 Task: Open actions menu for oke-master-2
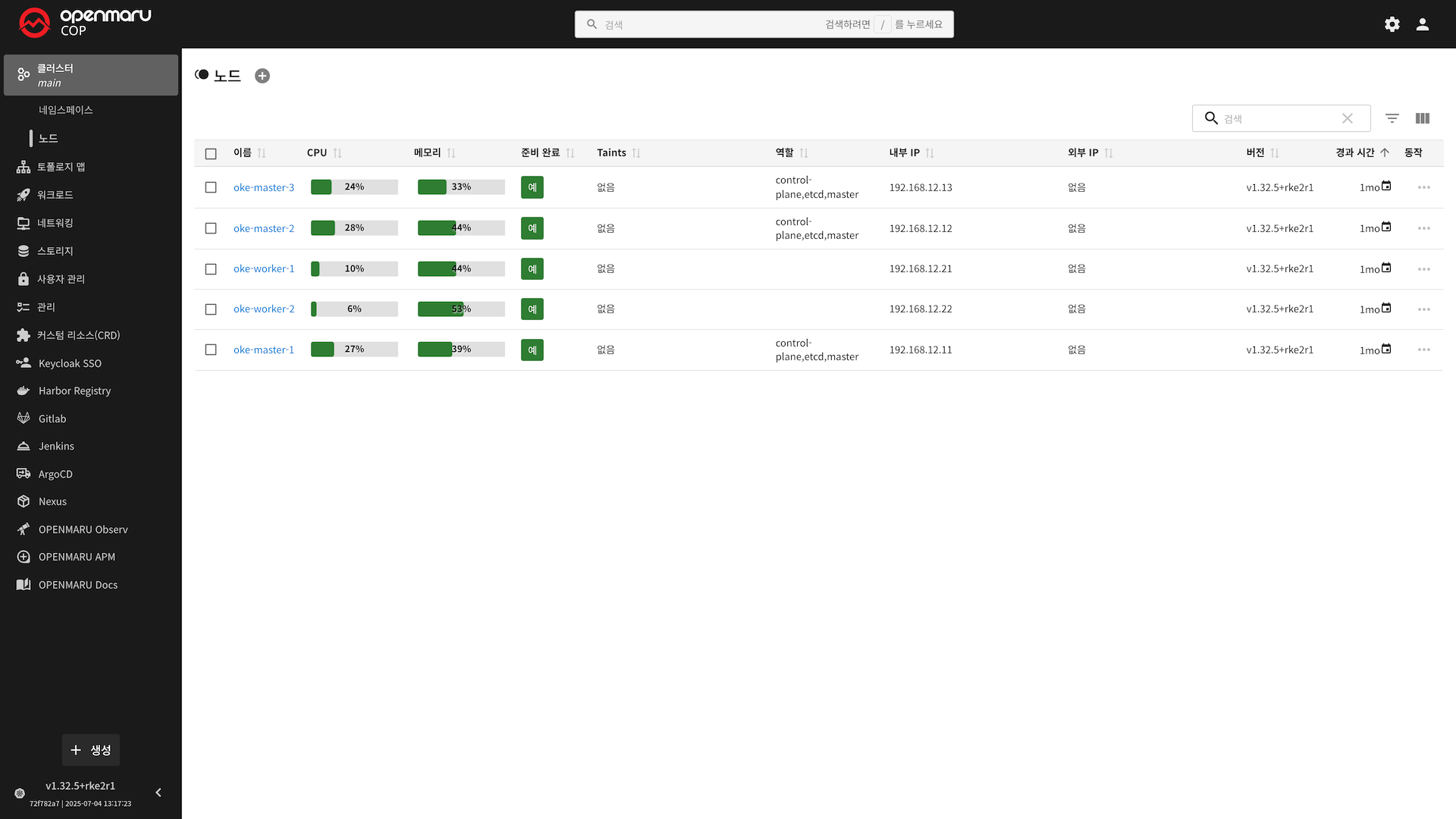tap(1424, 228)
